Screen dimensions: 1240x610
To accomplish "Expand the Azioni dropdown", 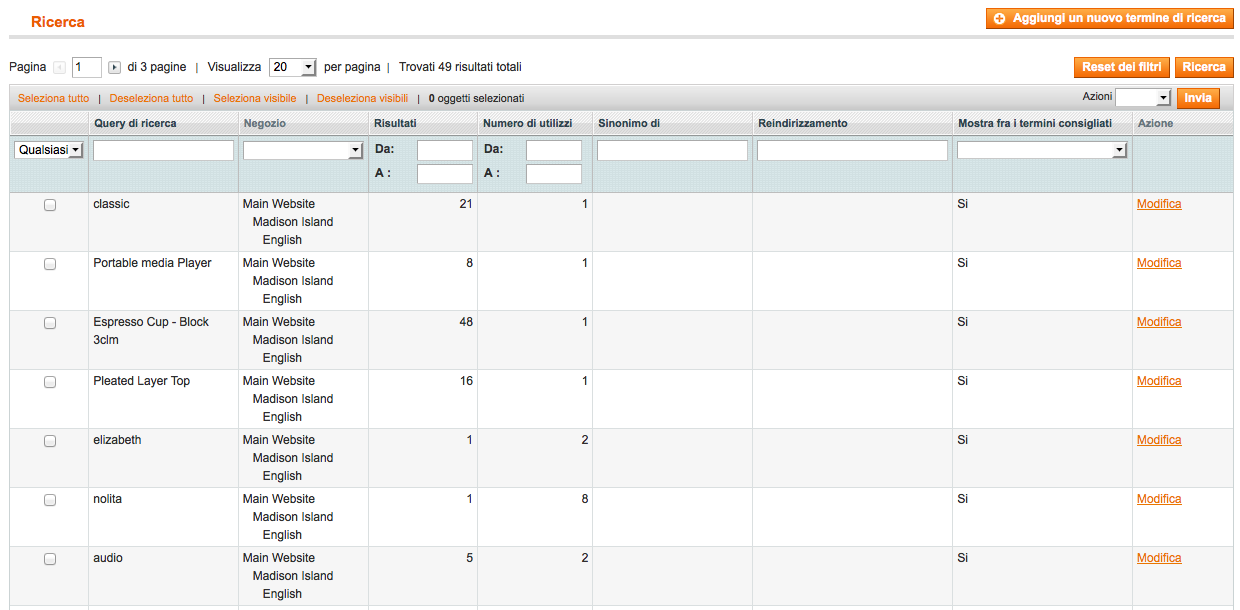I will 1142,98.
